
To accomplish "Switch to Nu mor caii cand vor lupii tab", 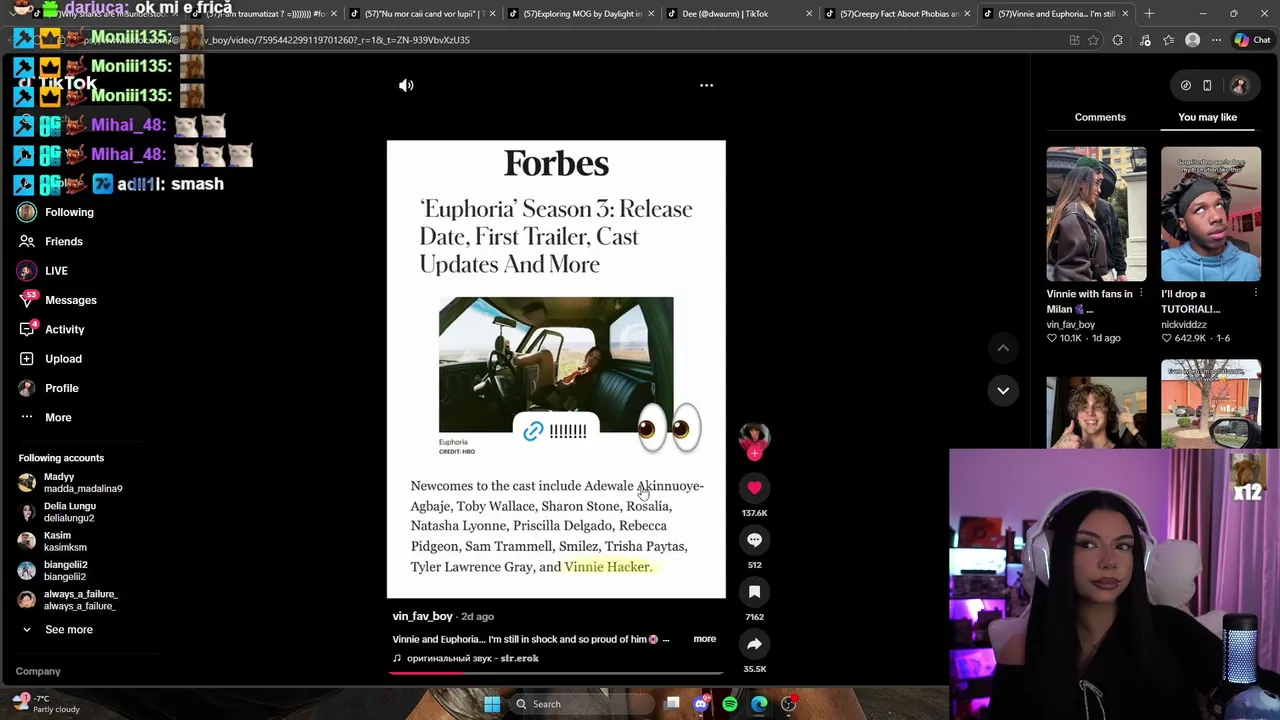I will [x=423, y=14].
